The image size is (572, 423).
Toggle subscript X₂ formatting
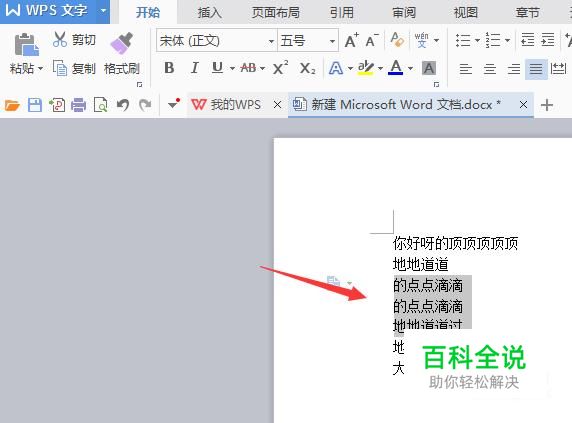307,68
